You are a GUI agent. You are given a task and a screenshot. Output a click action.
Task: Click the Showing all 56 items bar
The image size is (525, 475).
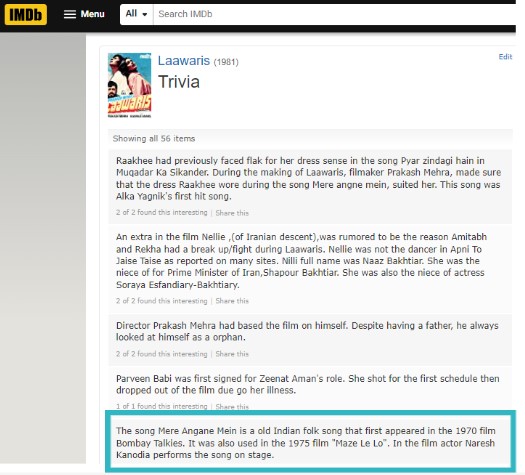tap(310, 139)
